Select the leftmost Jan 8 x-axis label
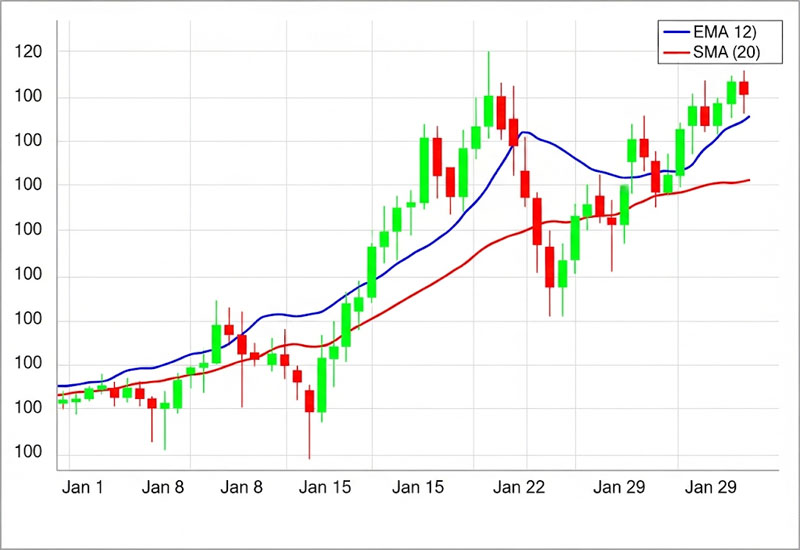 pyautogui.click(x=163, y=488)
